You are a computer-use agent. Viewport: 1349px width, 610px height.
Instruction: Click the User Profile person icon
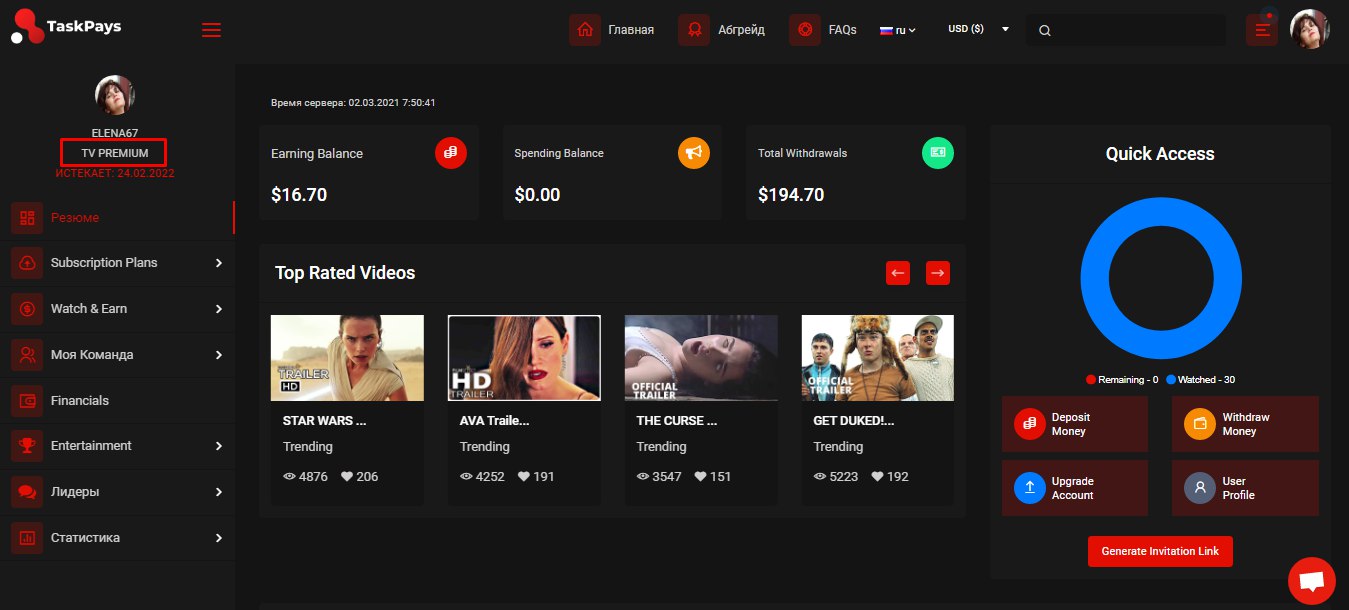coord(1200,488)
